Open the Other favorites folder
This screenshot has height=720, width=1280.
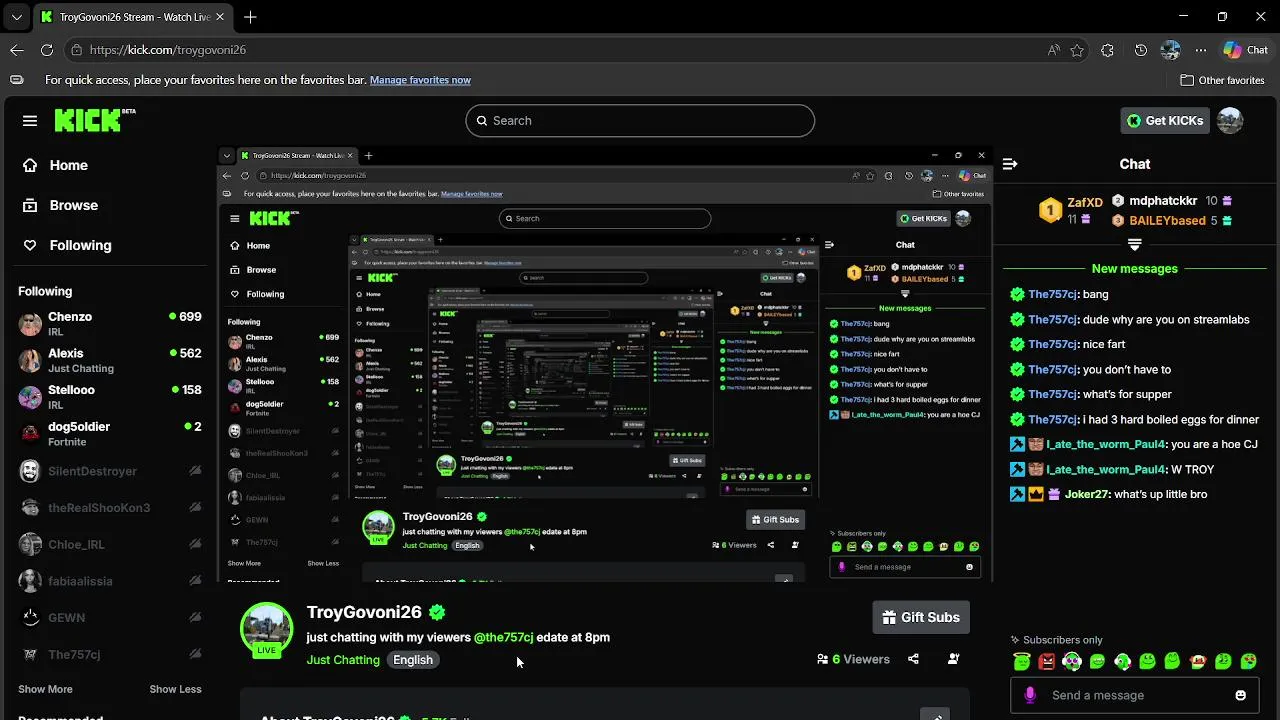(1222, 80)
